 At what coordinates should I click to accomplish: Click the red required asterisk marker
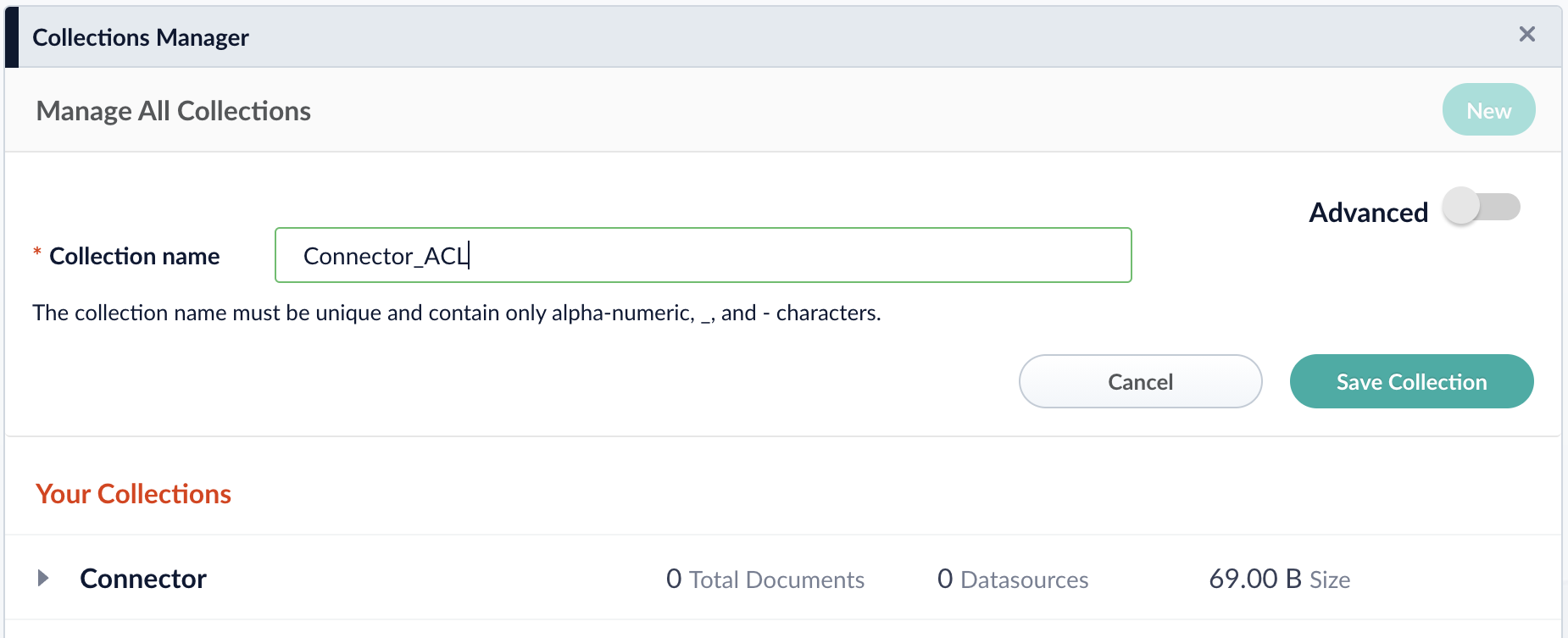tap(37, 252)
